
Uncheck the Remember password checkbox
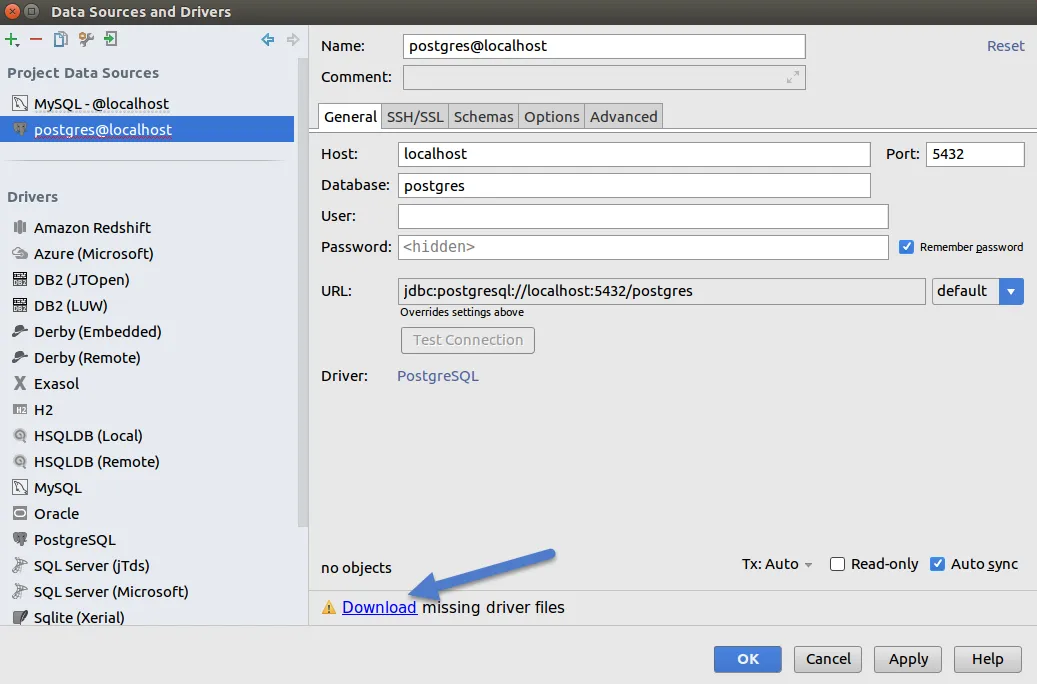(x=906, y=247)
